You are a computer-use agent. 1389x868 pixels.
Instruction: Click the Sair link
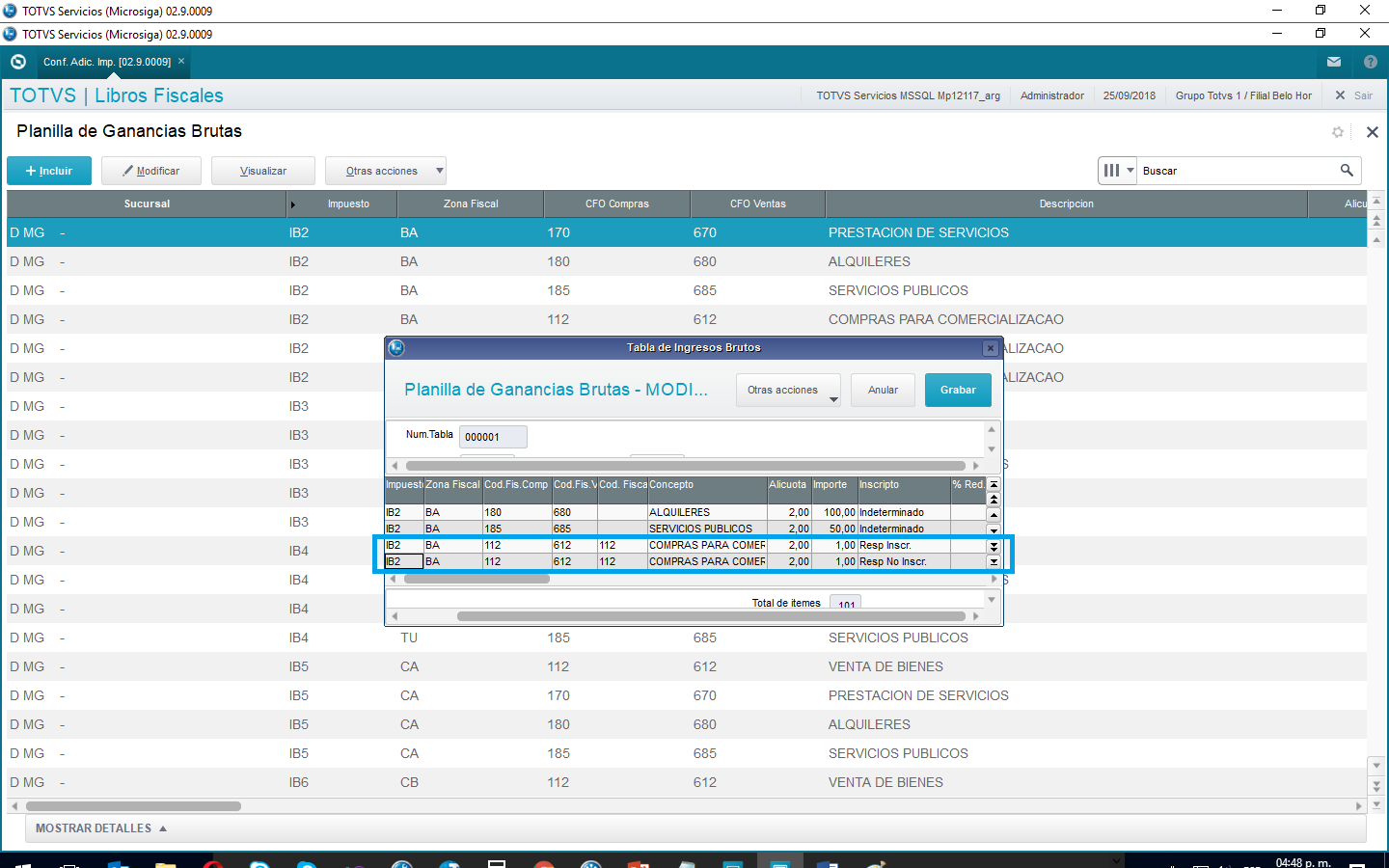coord(1363,95)
